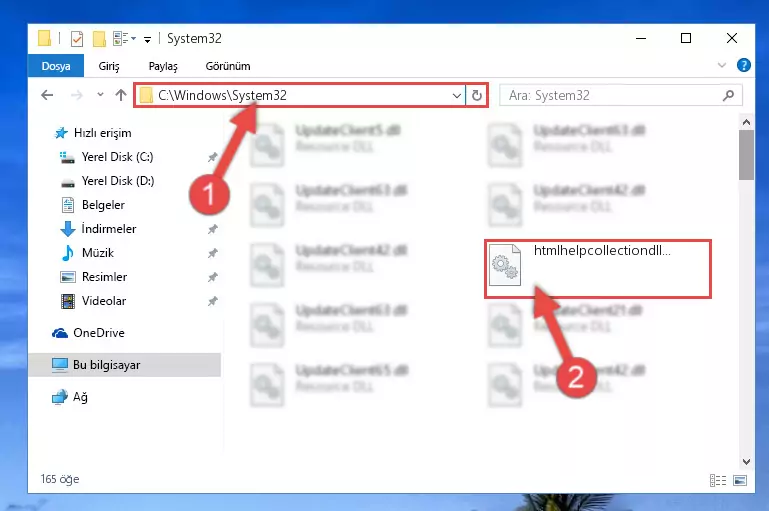Click pin icon next to İndirmeler
This screenshot has width=769, height=511.
[212, 229]
